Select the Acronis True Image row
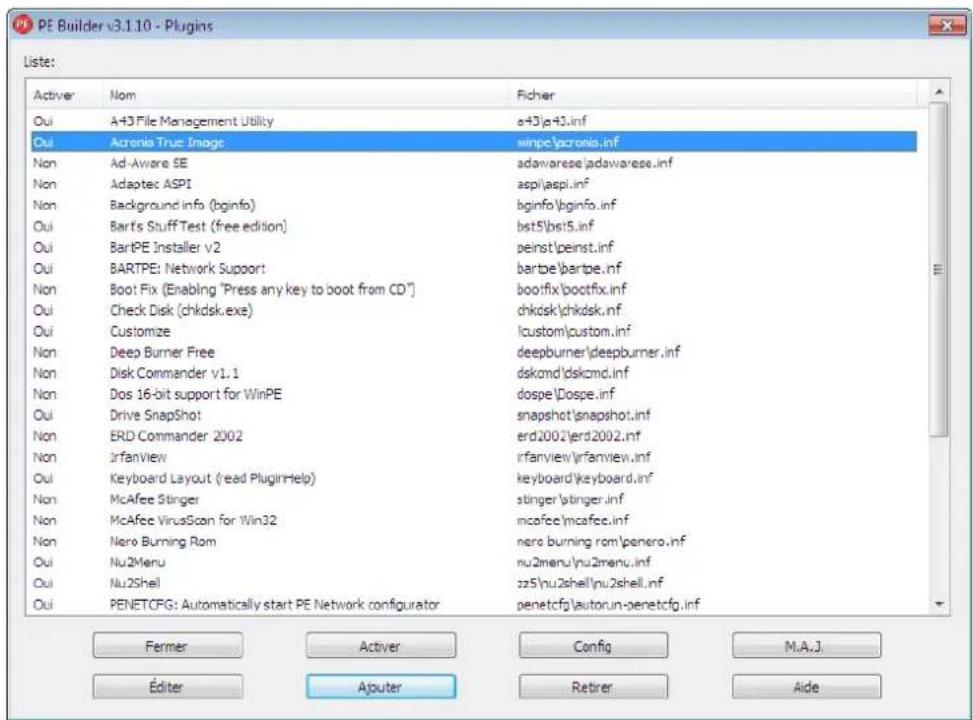This screenshot has width=973, height=720. (x=473, y=142)
